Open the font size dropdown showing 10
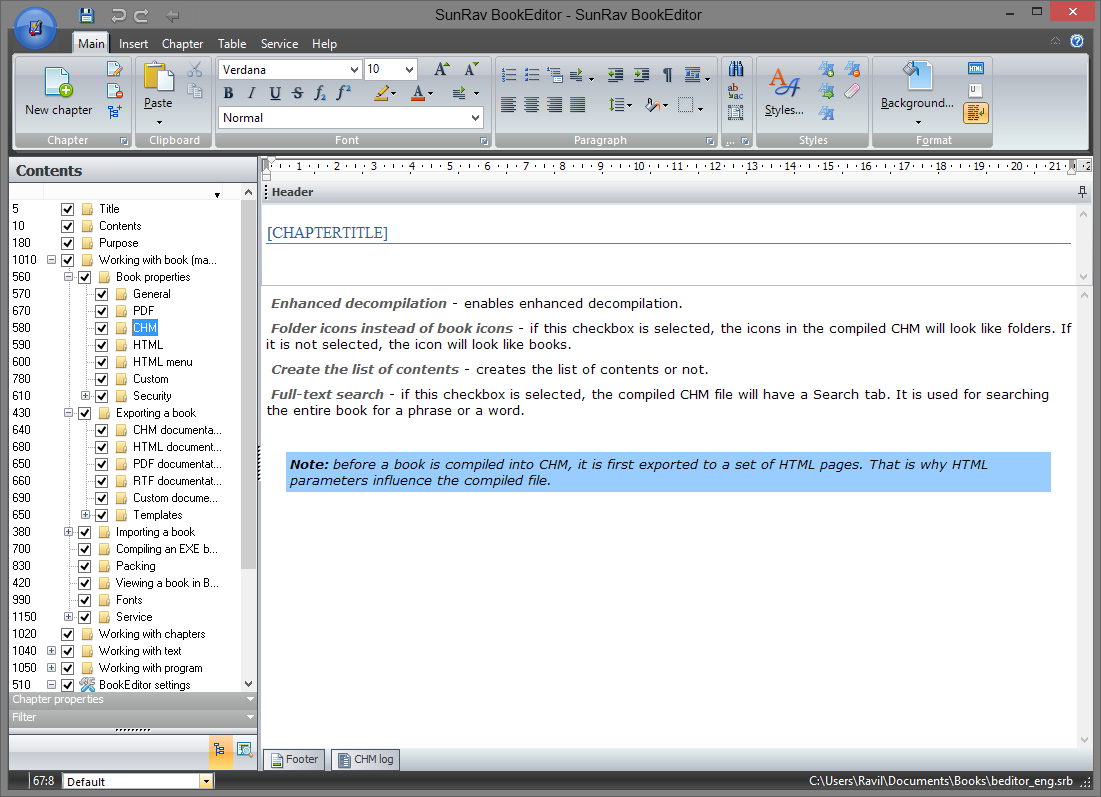The image size is (1101, 797). tap(409, 70)
